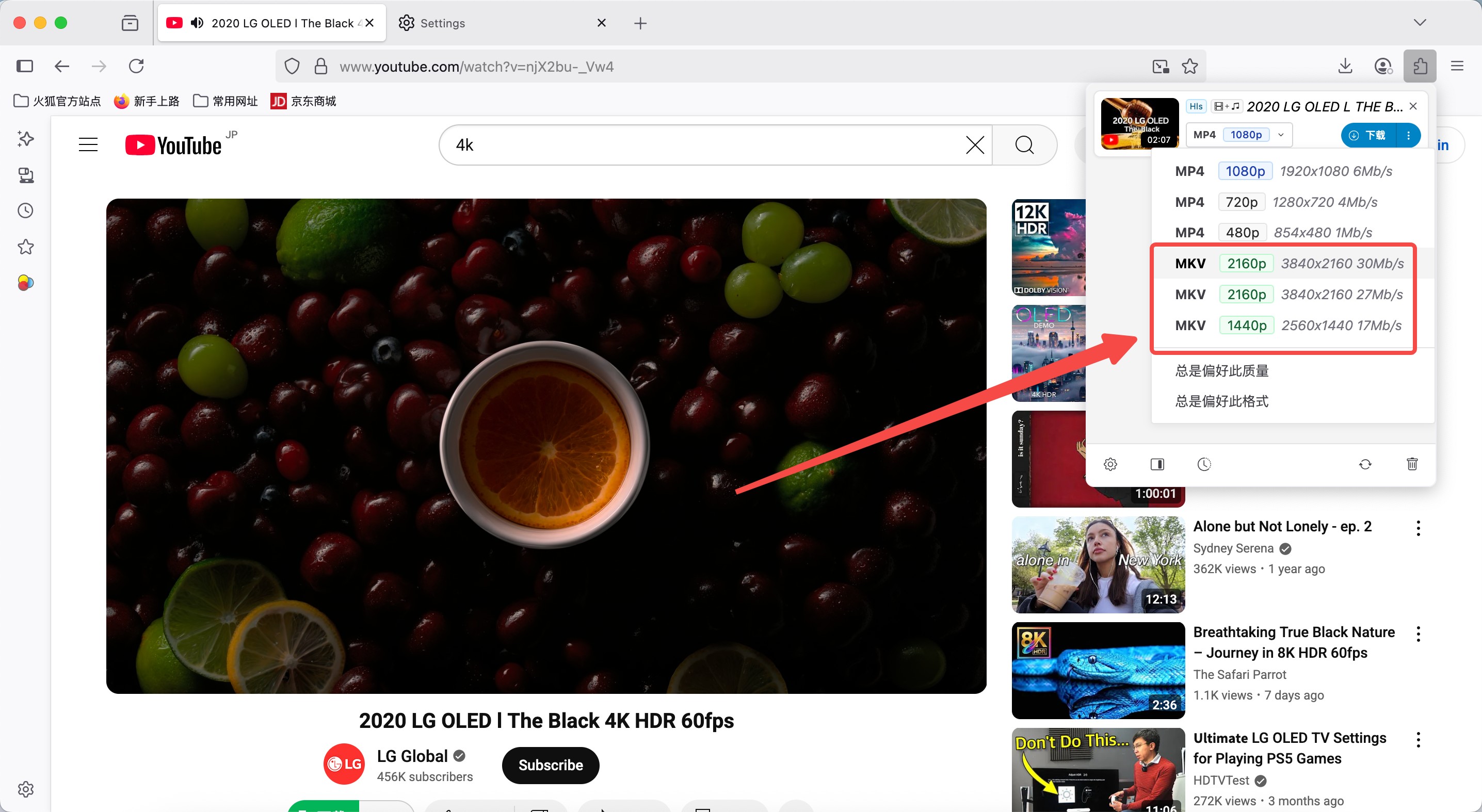Open the YouTube guide hamburger menu
This screenshot has height=812, width=1482.
click(x=88, y=144)
